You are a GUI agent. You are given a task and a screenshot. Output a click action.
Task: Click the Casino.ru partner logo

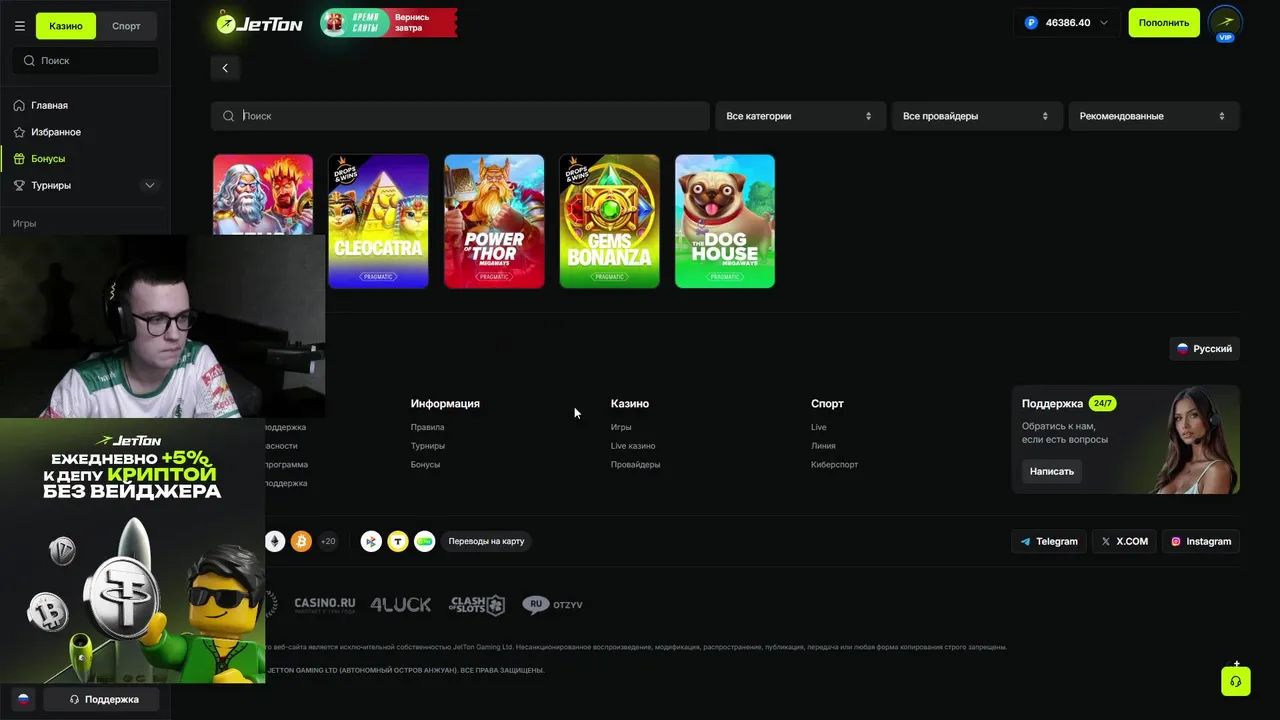point(325,604)
